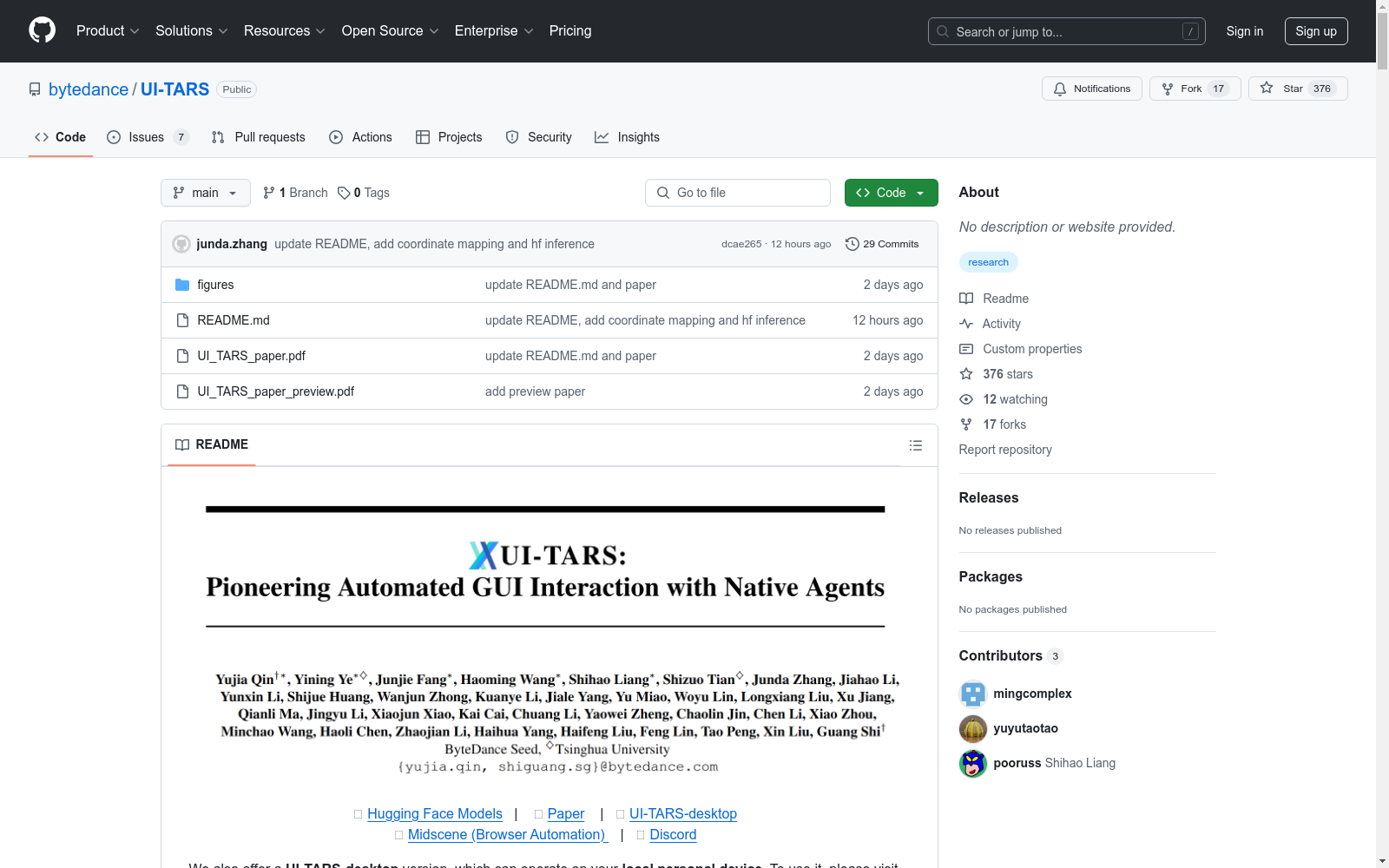Open Custom properties link
Image resolution: width=1389 pixels, height=868 pixels.
tap(1021, 349)
